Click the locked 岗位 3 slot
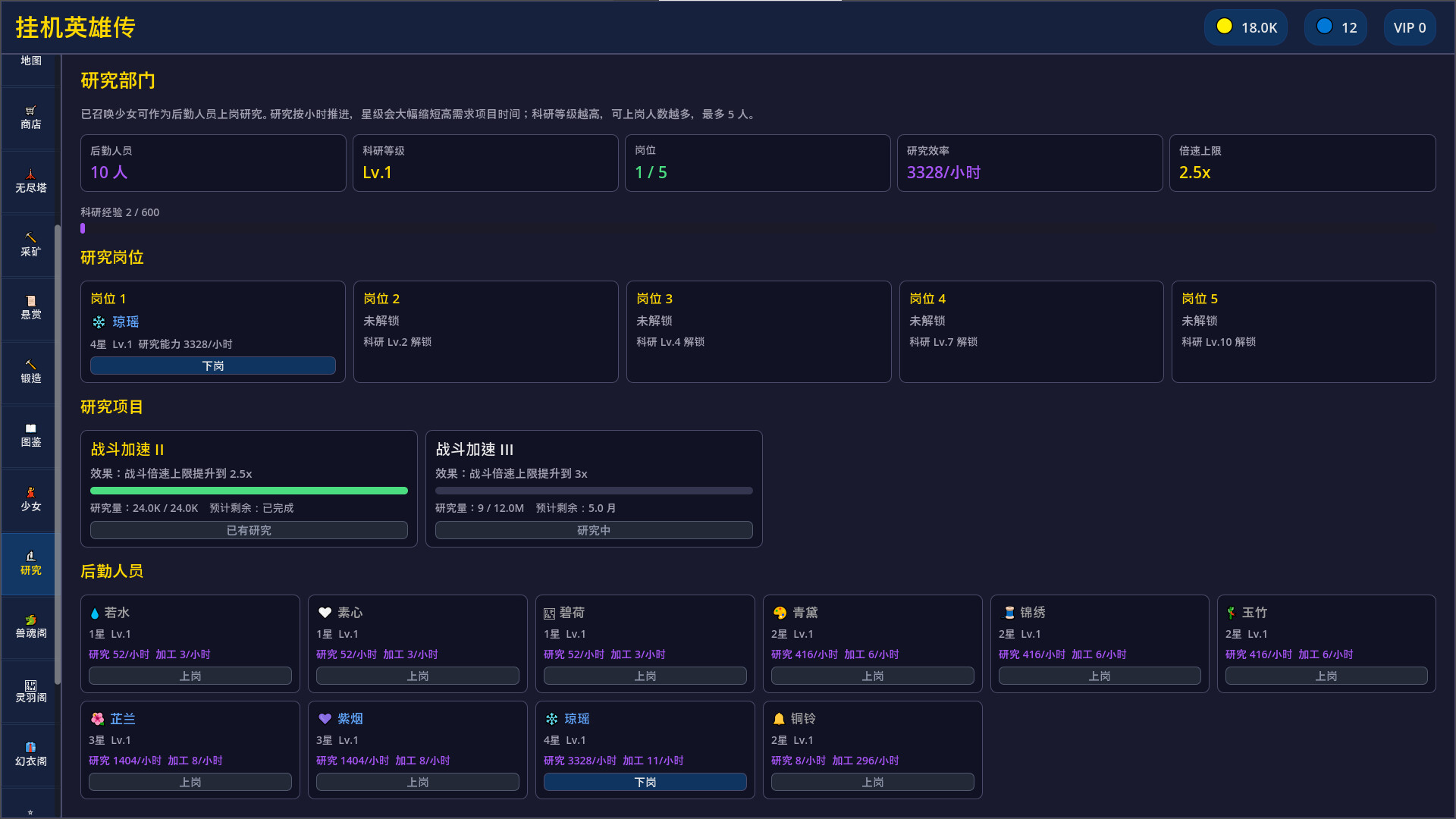Screen dimensions: 1456x819 (x=758, y=331)
